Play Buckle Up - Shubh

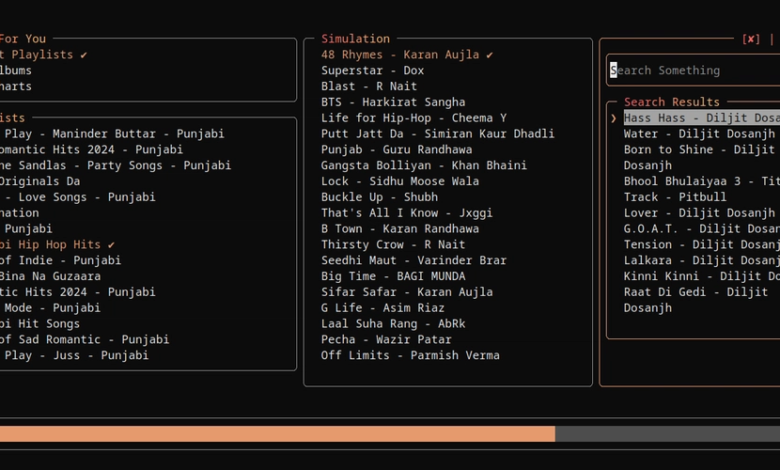[379, 197]
